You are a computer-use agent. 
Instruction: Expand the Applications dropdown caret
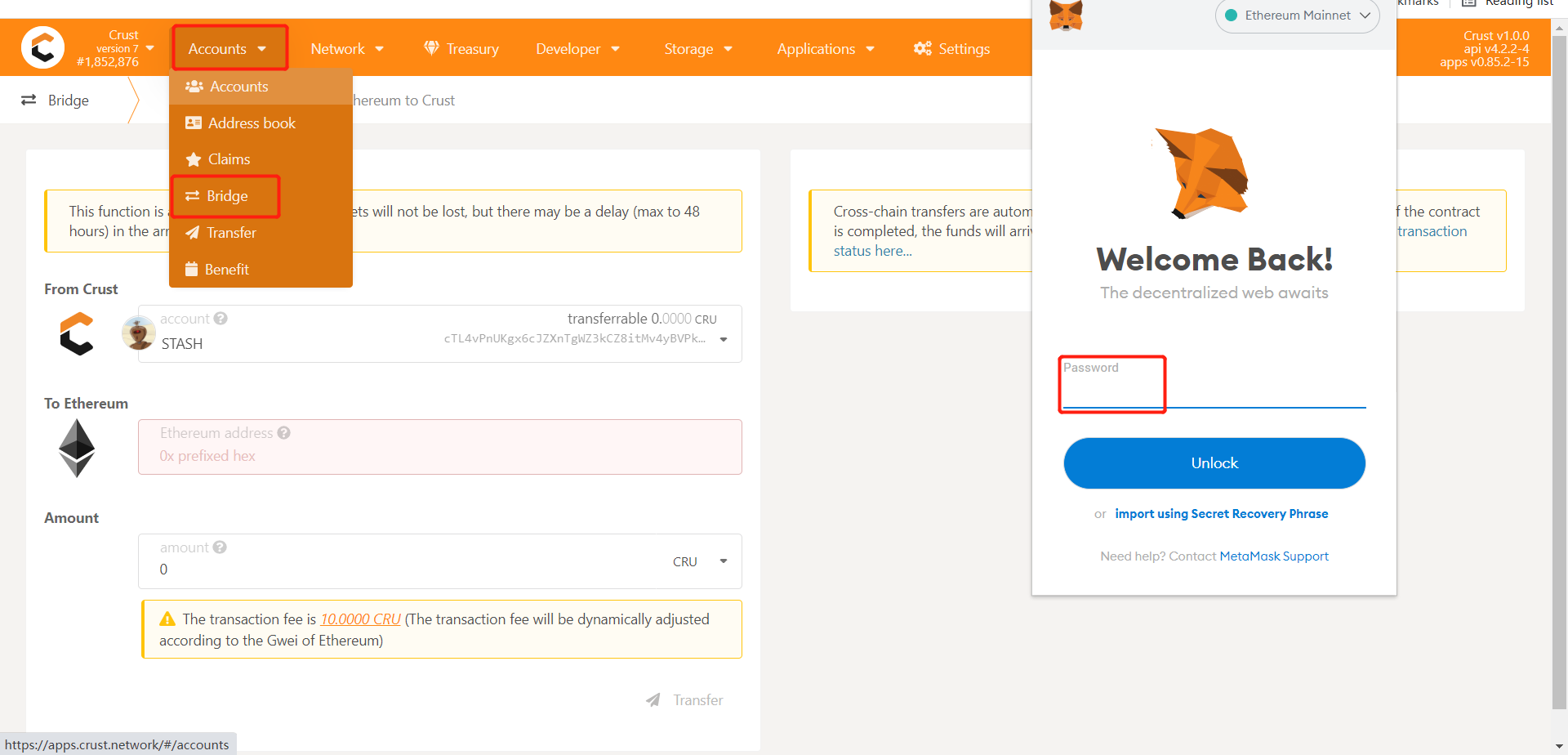pos(871,49)
